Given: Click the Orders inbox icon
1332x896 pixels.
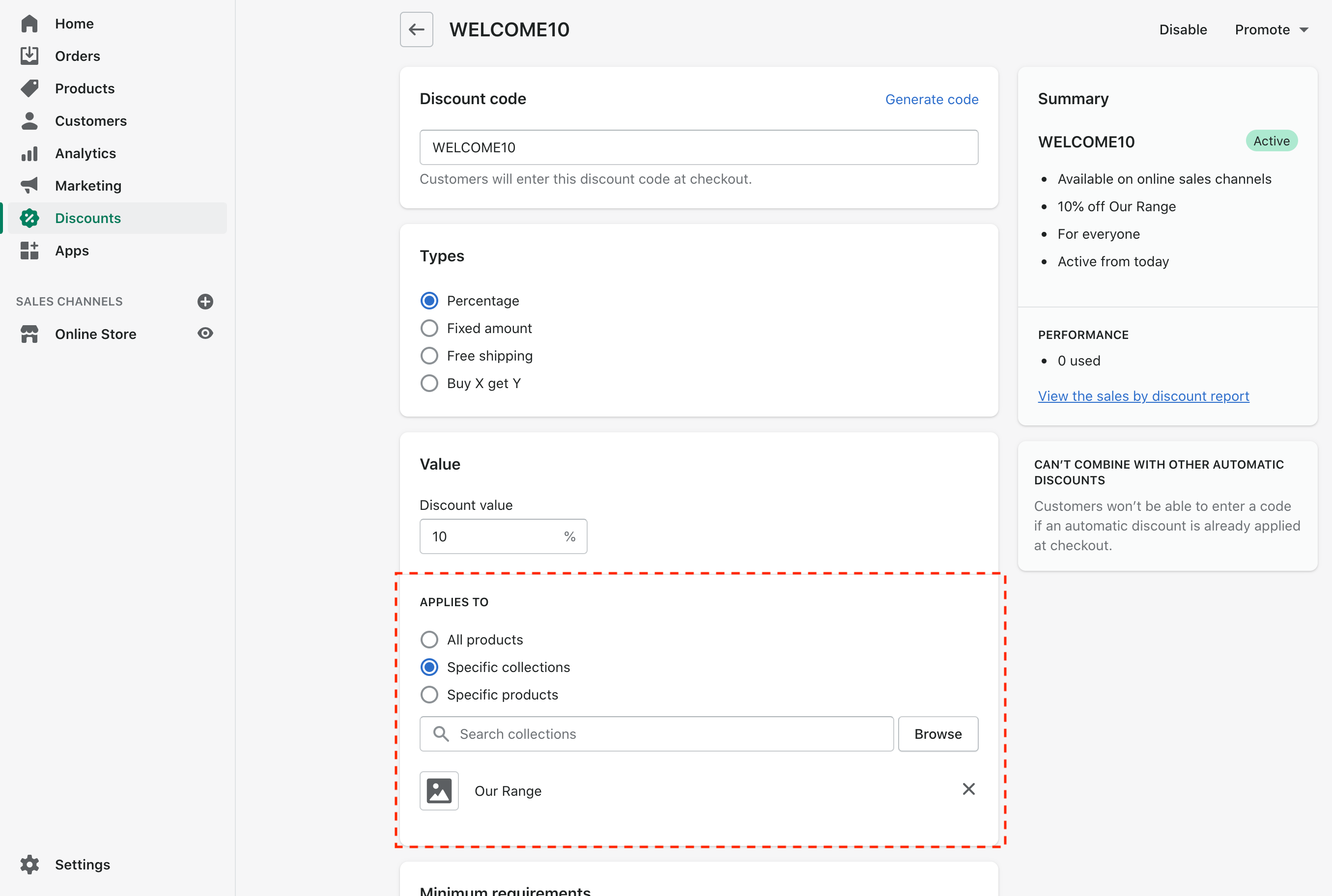Looking at the screenshot, I should (29, 56).
